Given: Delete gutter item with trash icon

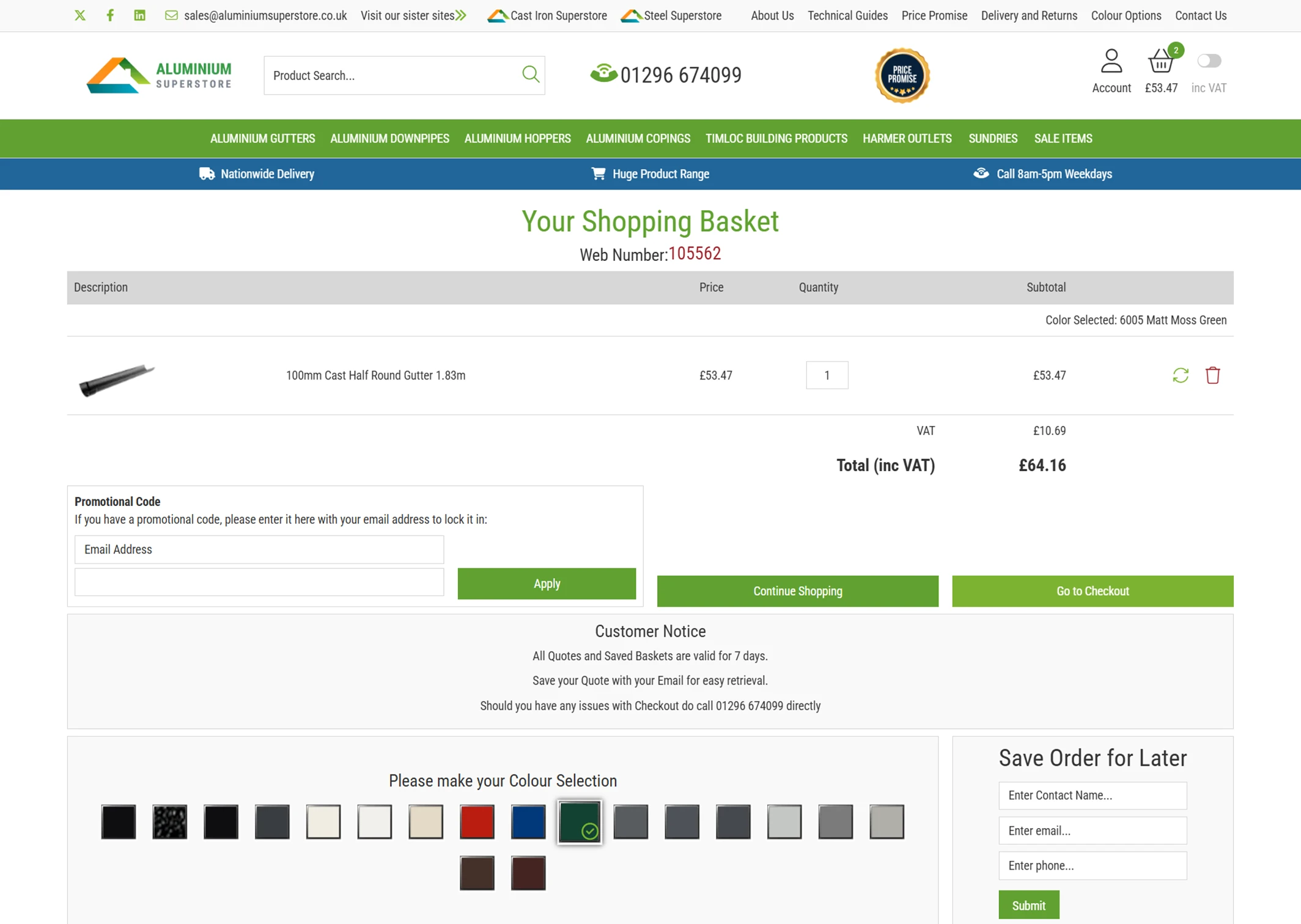Looking at the screenshot, I should point(1213,375).
